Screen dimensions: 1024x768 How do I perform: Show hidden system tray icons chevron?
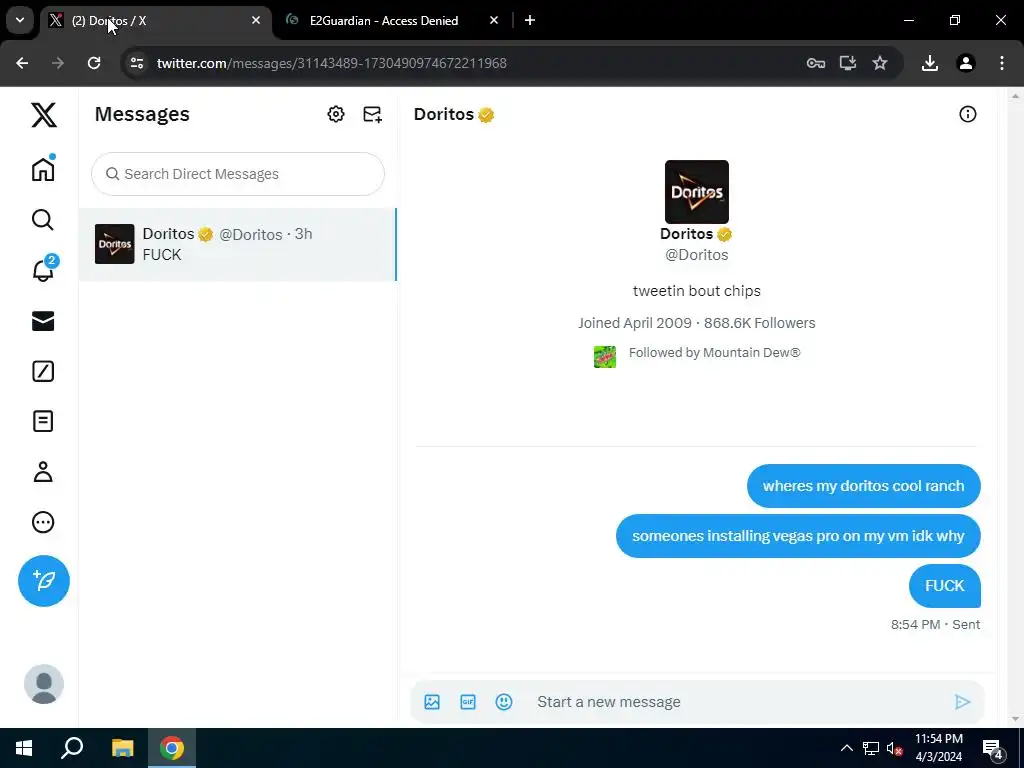[x=846, y=748]
